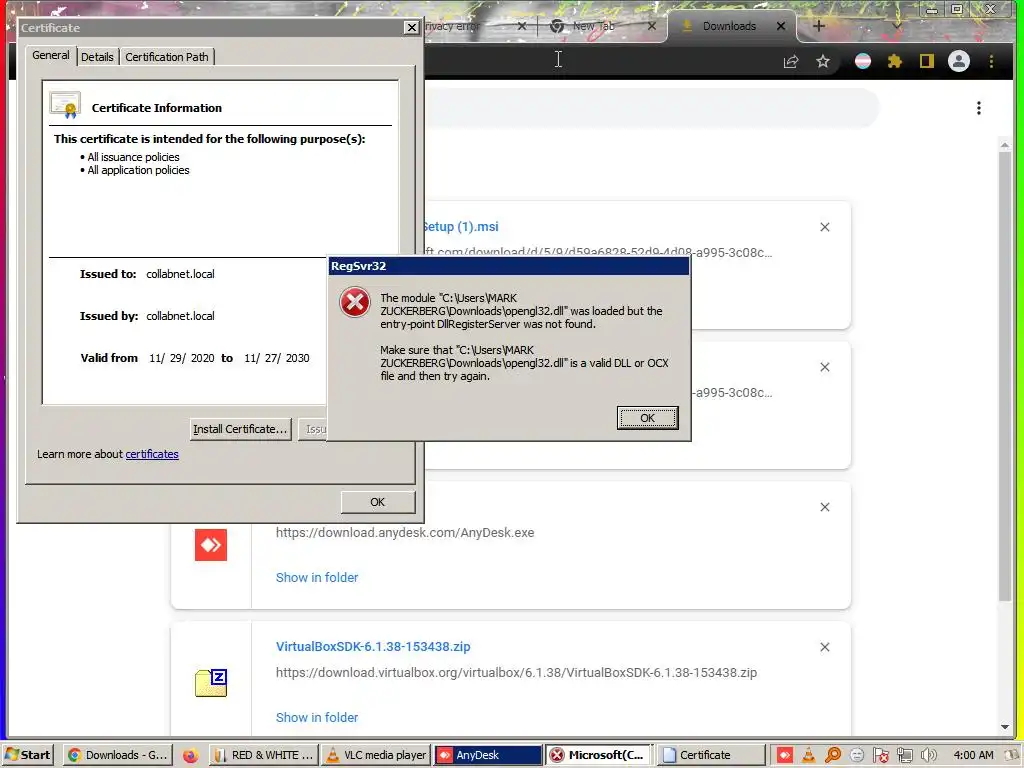This screenshot has height=768, width=1024.
Task: Open the Chrome three-dot main menu
Action: tap(991, 61)
